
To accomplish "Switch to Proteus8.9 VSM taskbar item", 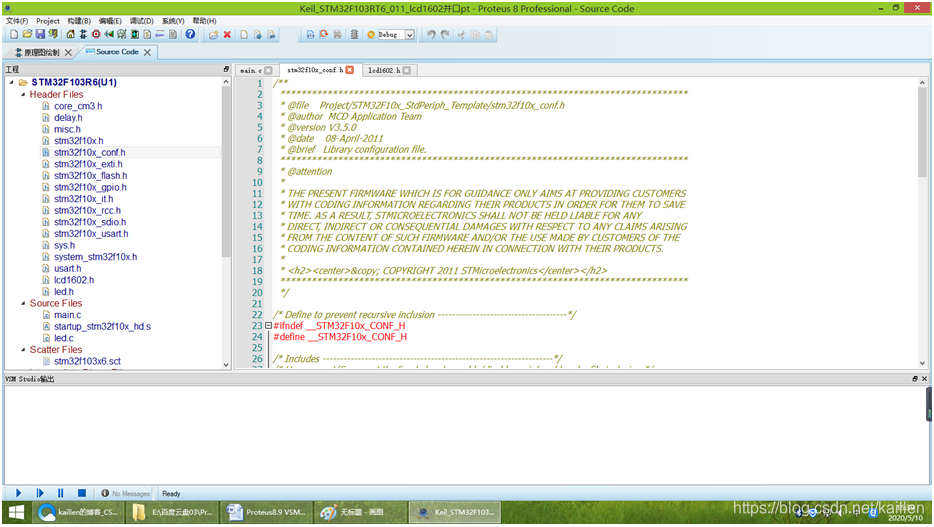I will (267, 512).
